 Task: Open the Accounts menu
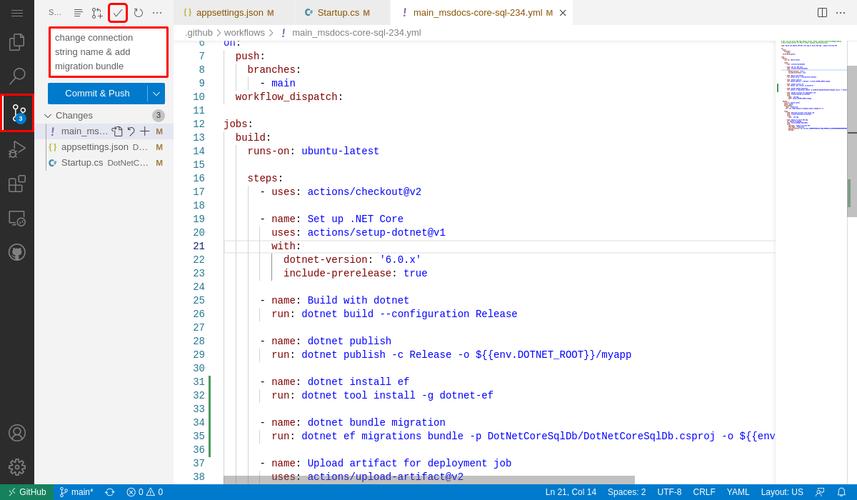point(17,433)
